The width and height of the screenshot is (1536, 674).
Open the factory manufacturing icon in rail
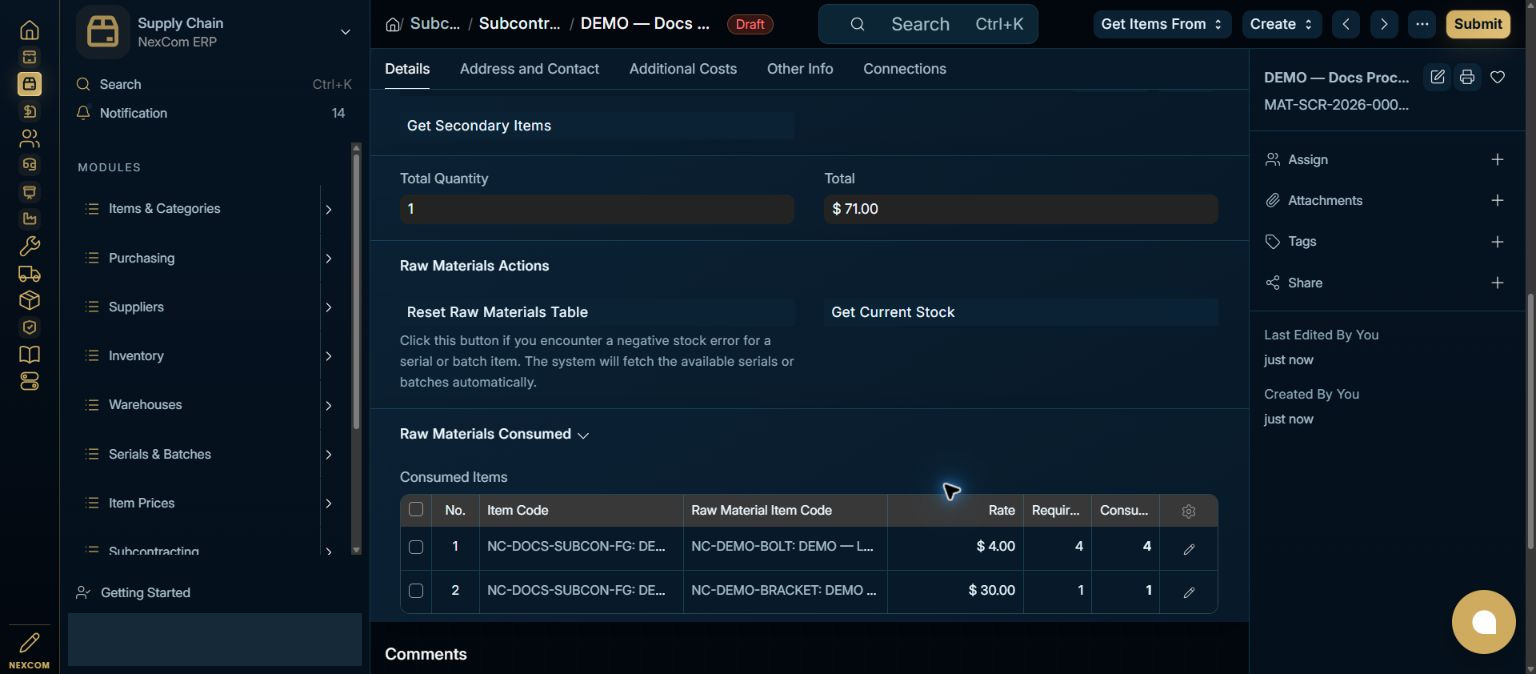29,219
